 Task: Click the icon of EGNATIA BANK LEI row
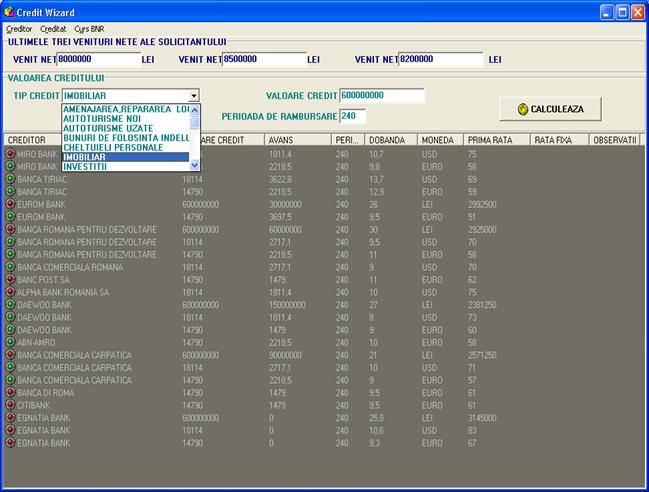(10, 417)
